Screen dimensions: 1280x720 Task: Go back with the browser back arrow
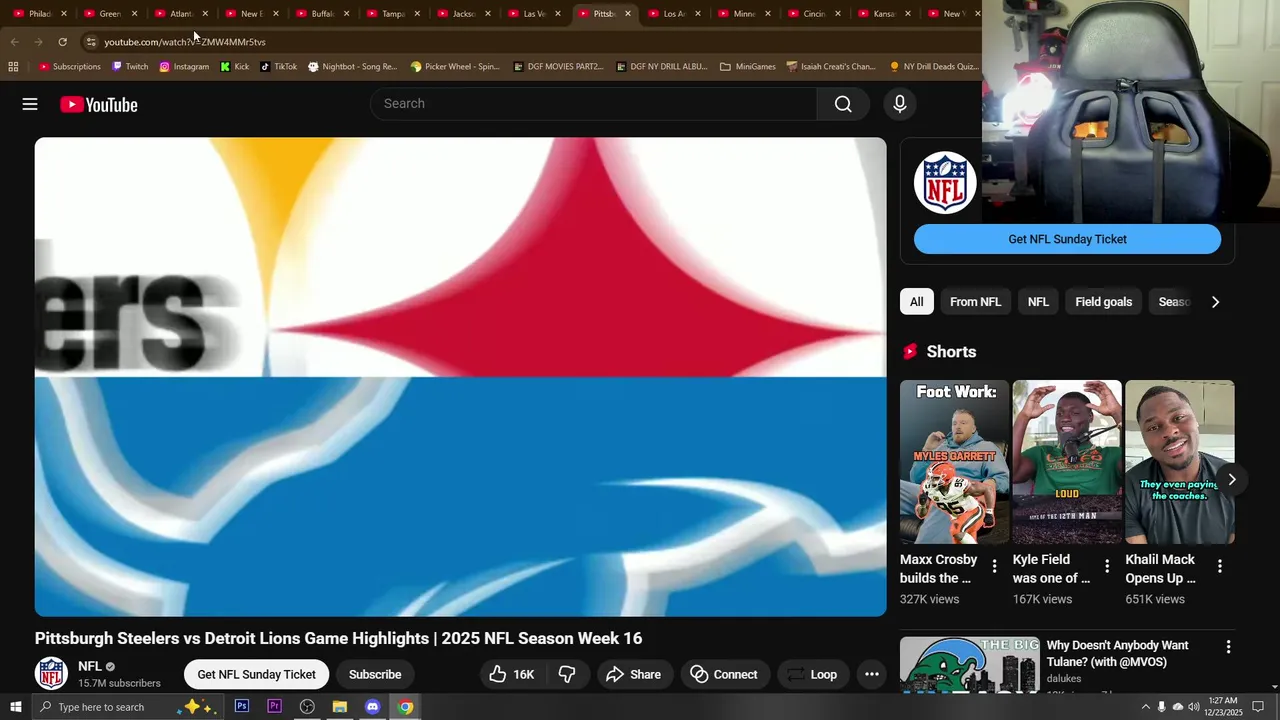[14, 42]
